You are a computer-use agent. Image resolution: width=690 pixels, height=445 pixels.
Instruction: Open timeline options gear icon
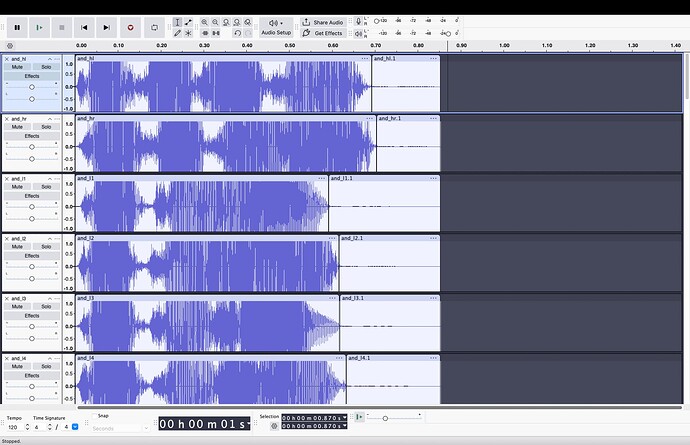(10, 46)
